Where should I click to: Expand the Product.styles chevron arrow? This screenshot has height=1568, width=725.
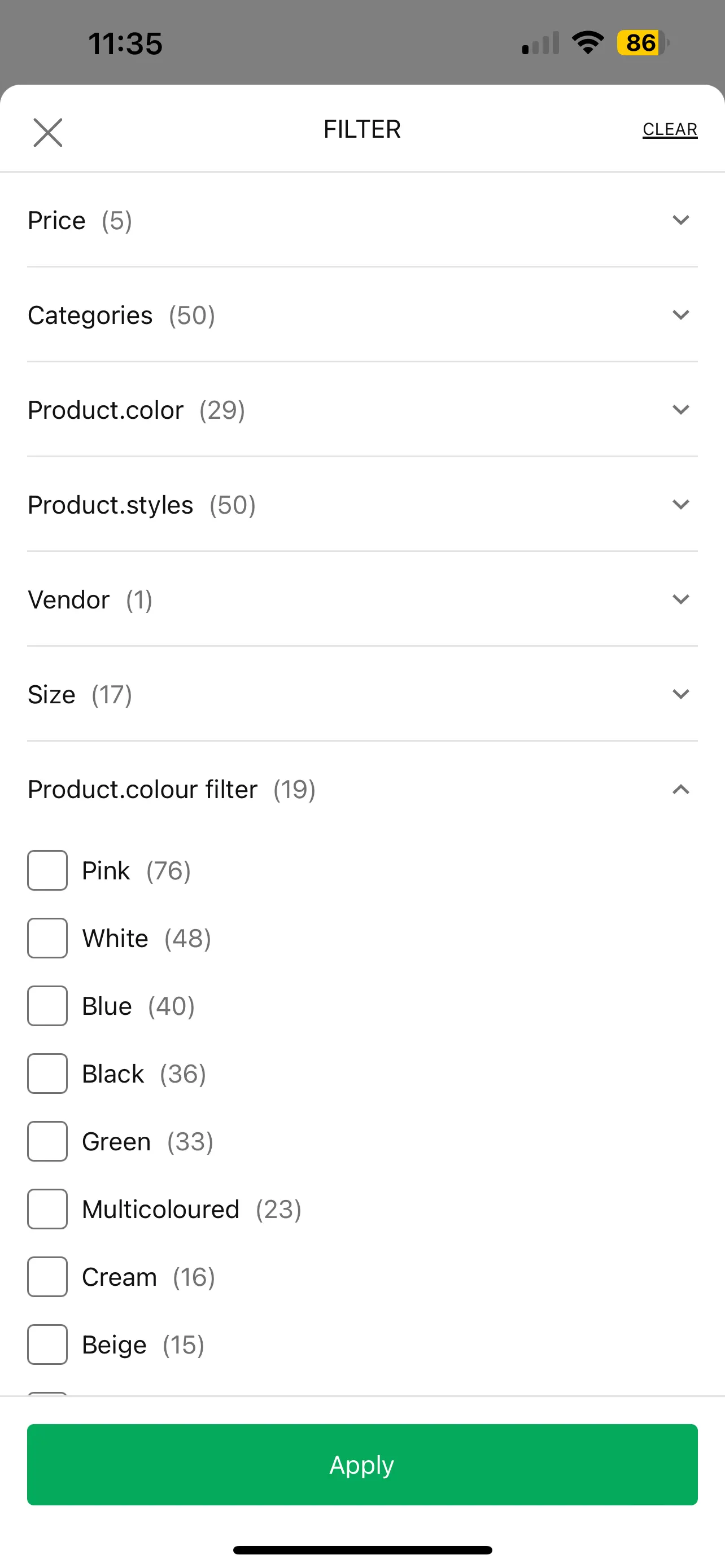[x=680, y=505]
